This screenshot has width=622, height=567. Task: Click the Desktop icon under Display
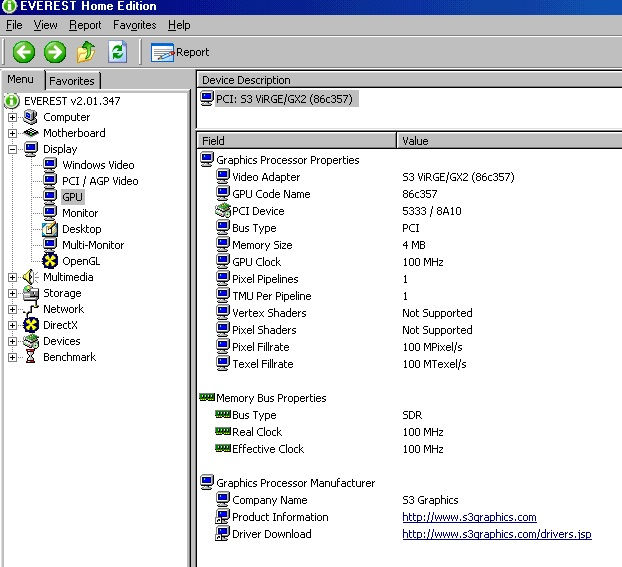tap(50, 229)
